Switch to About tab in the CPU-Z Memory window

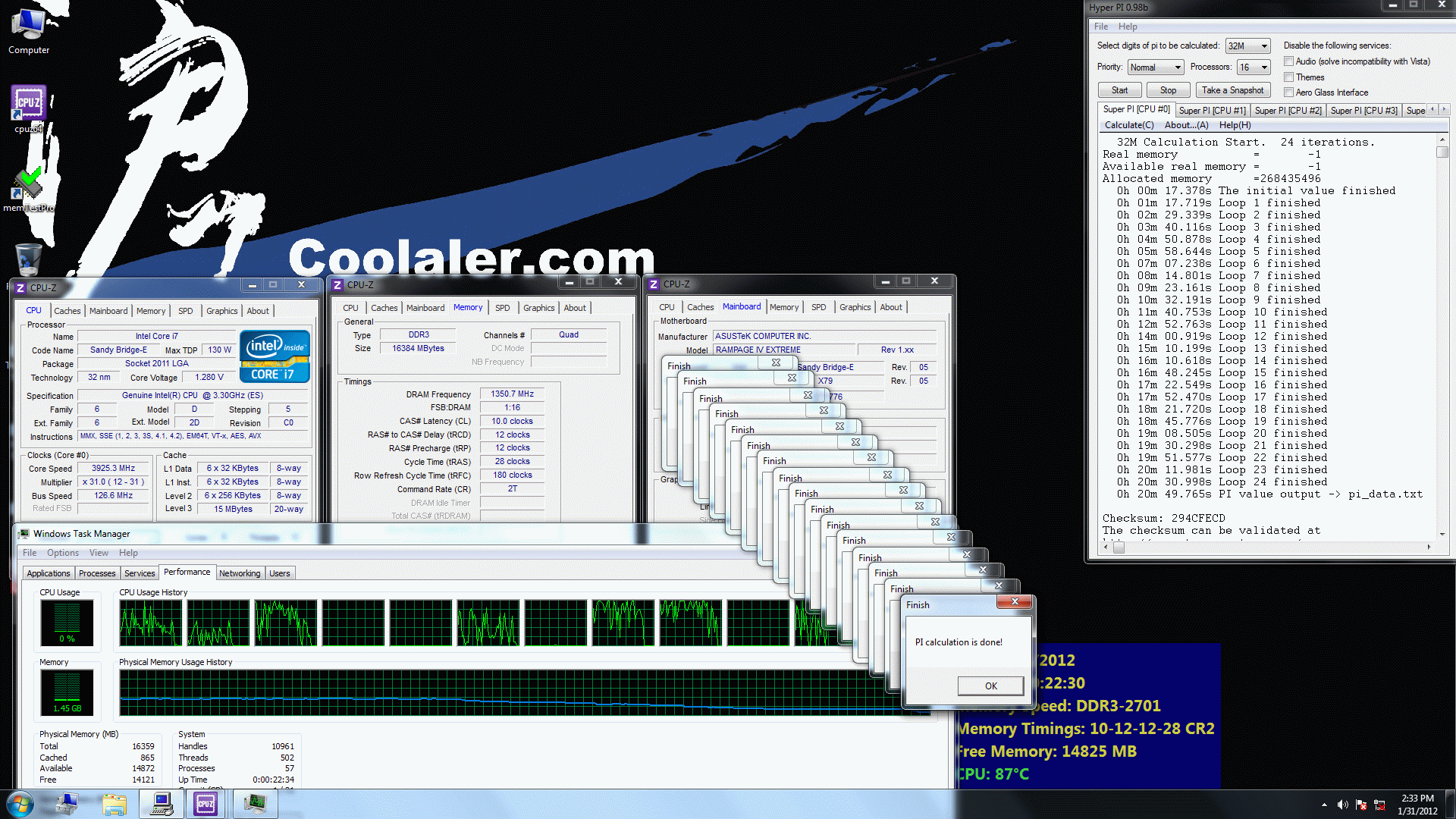click(574, 308)
